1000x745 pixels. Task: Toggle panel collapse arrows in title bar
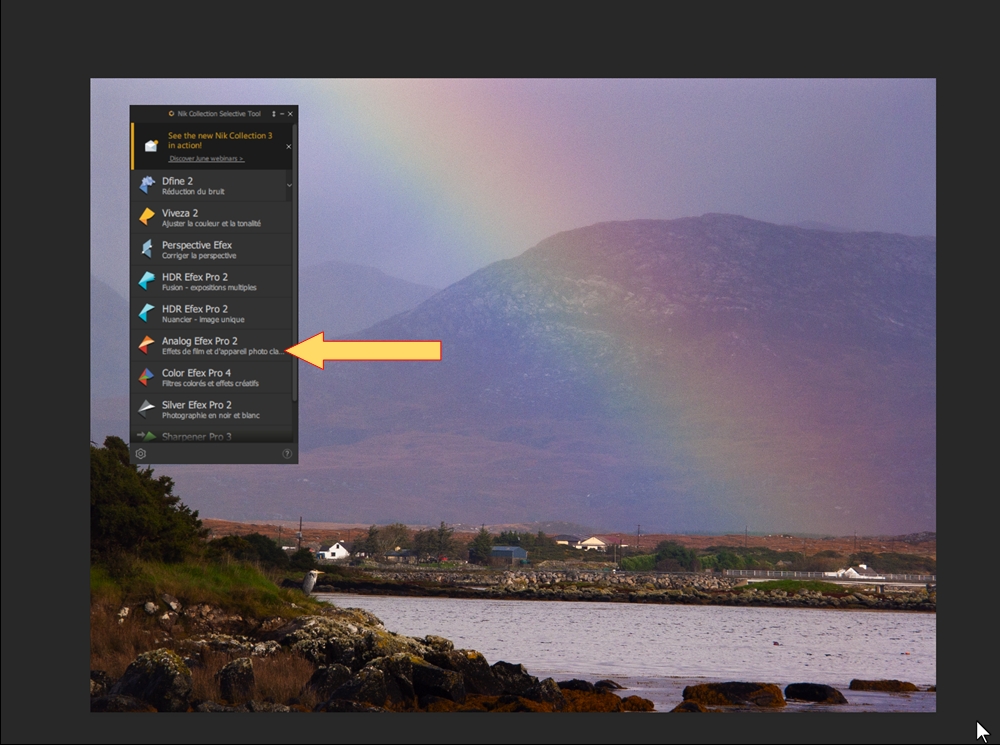[274, 114]
